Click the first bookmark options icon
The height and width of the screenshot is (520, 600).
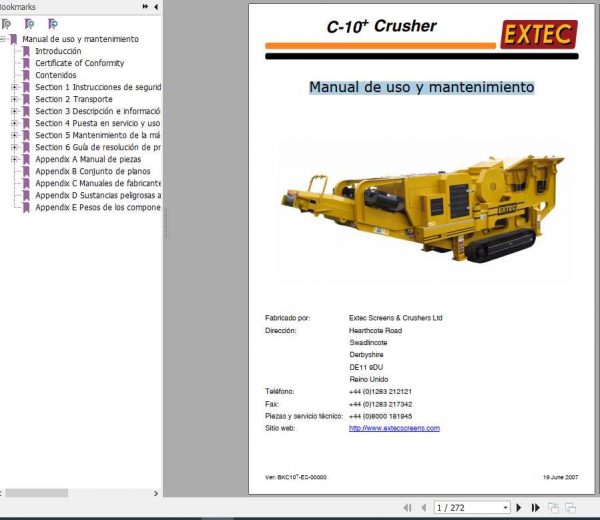[6, 24]
